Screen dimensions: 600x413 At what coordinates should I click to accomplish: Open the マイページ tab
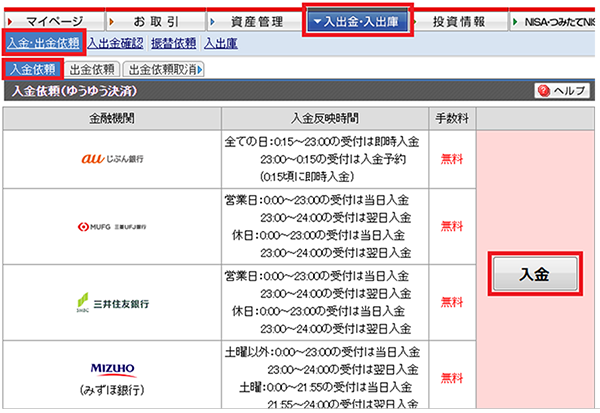50,21
